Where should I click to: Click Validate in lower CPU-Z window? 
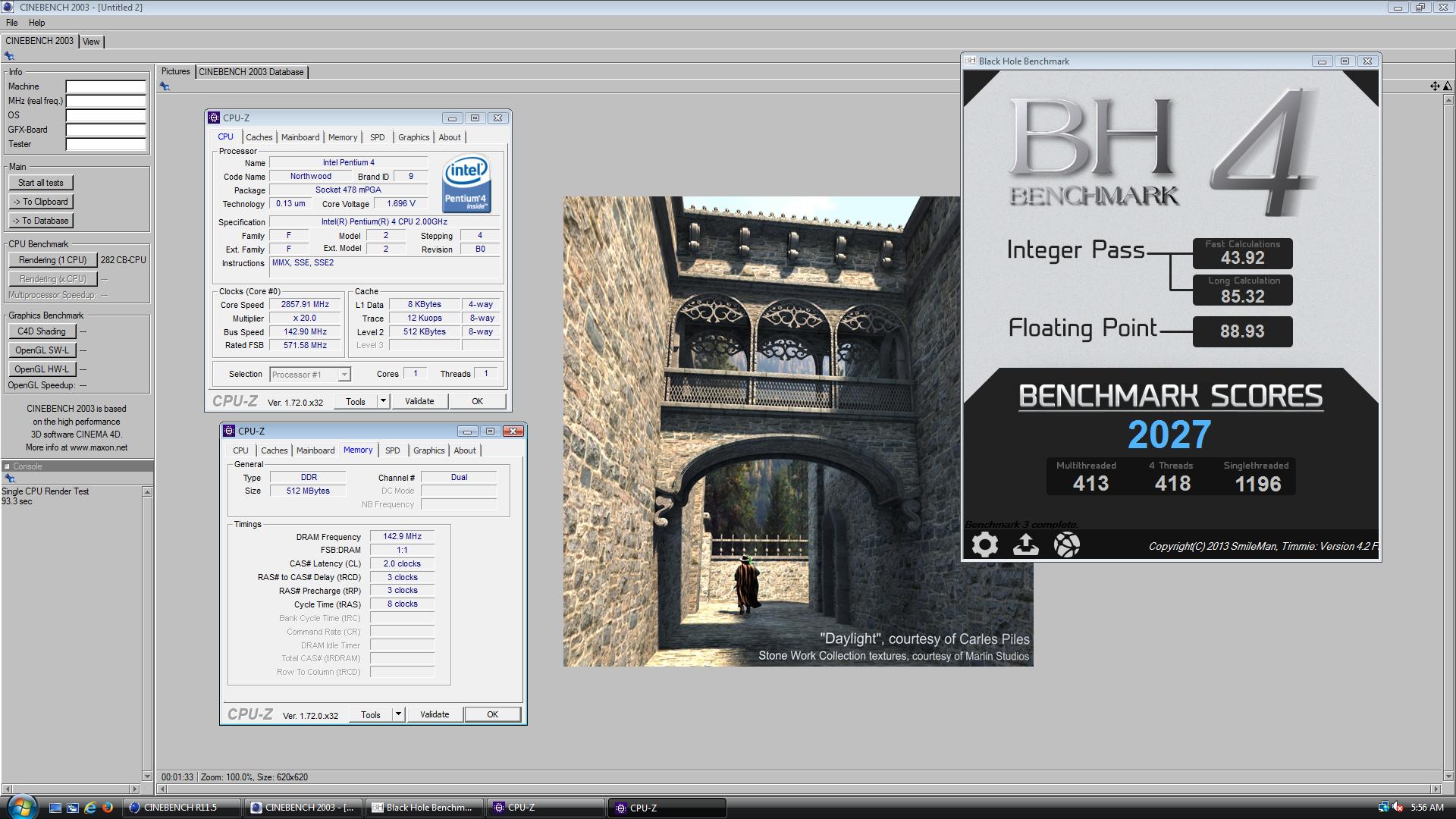[435, 714]
